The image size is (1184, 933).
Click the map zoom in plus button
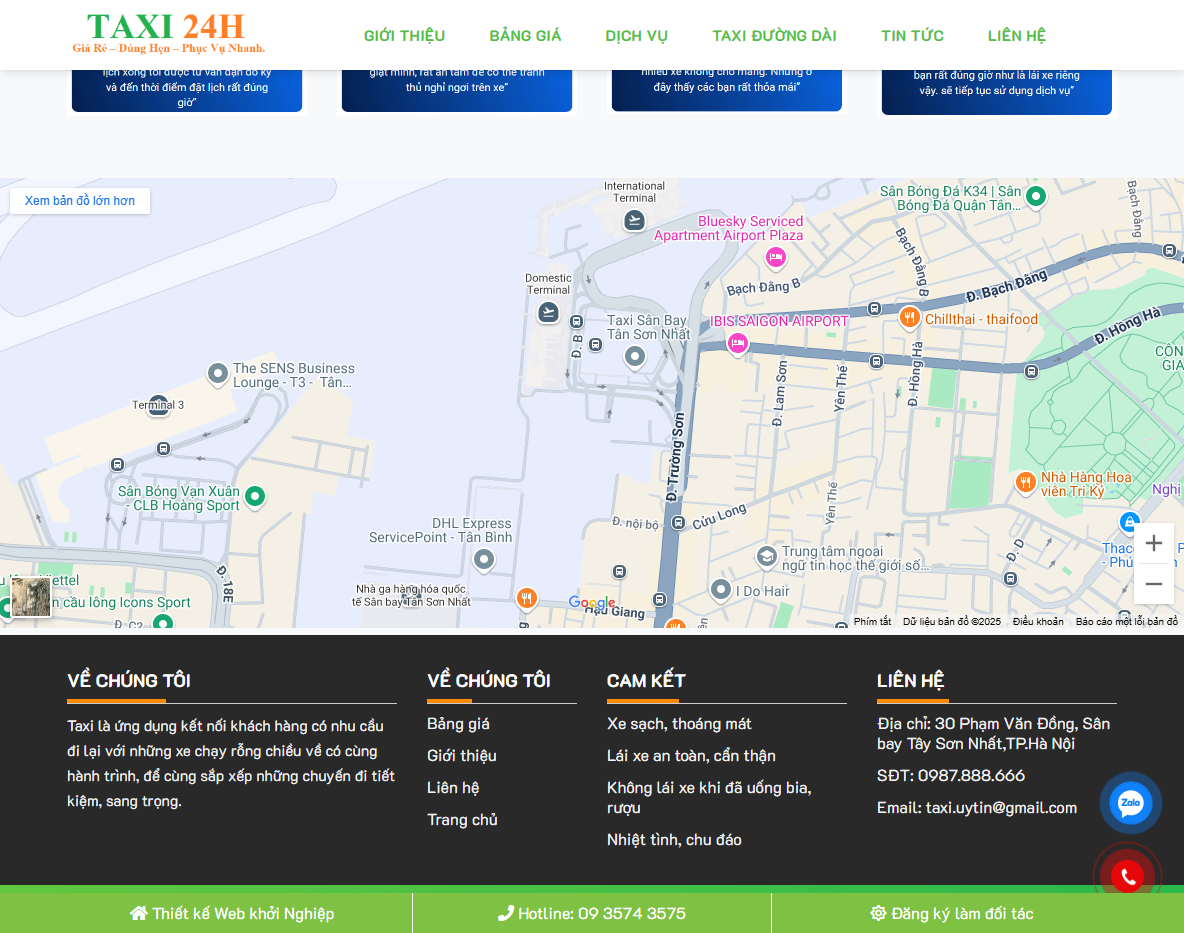(x=1154, y=543)
